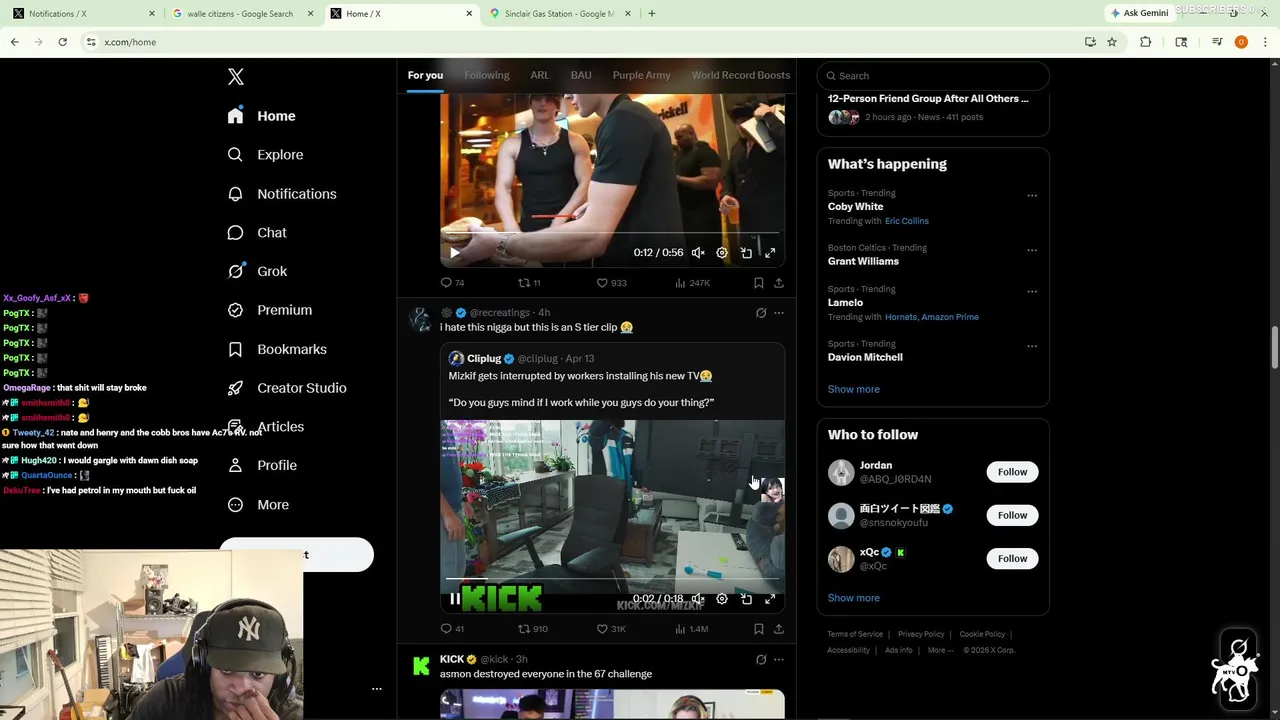The height and width of the screenshot is (720, 1280).
Task: Reload the page in Chrome
Action: pyautogui.click(x=62, y=42)
